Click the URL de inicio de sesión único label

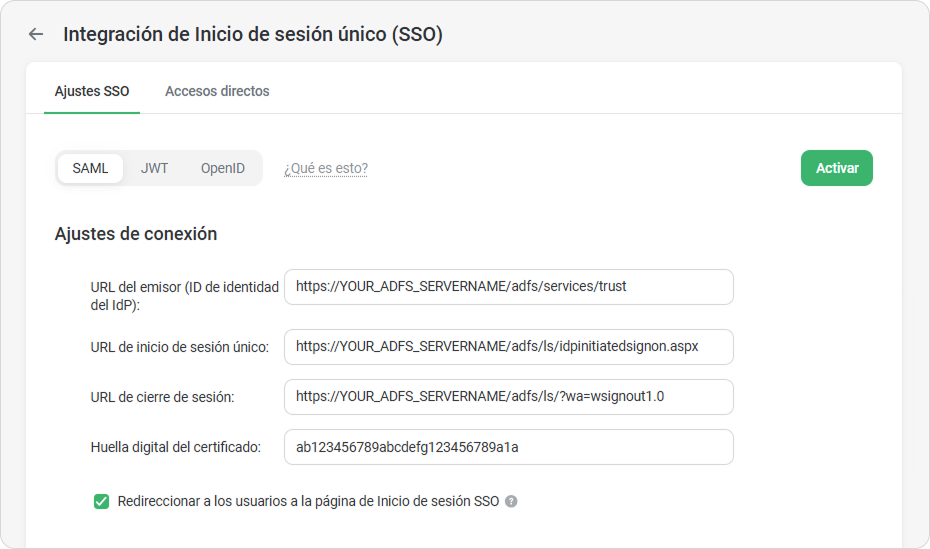point(180,347)
